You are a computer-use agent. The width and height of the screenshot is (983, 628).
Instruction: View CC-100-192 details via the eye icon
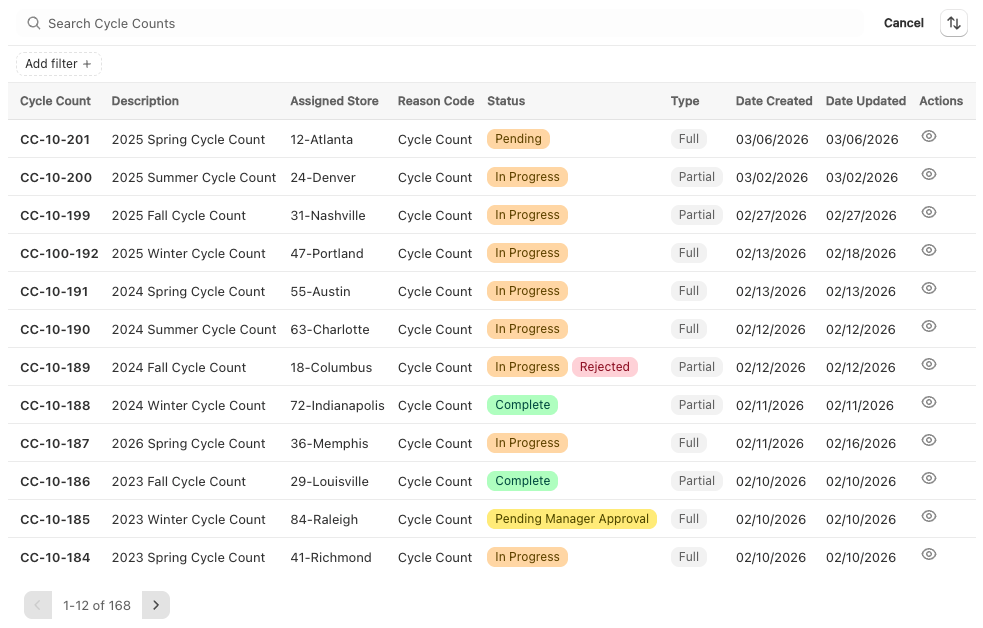(928, 250)
